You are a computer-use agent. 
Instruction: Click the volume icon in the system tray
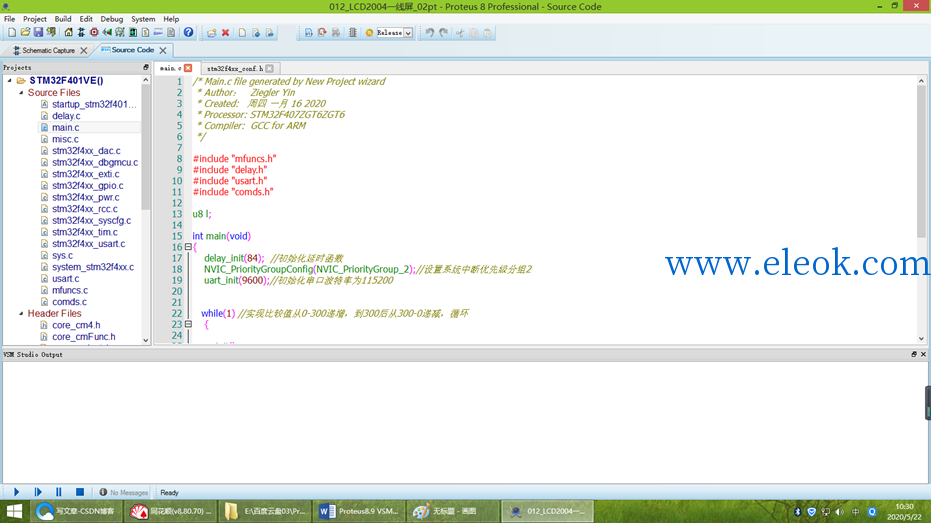coord(840,512)
